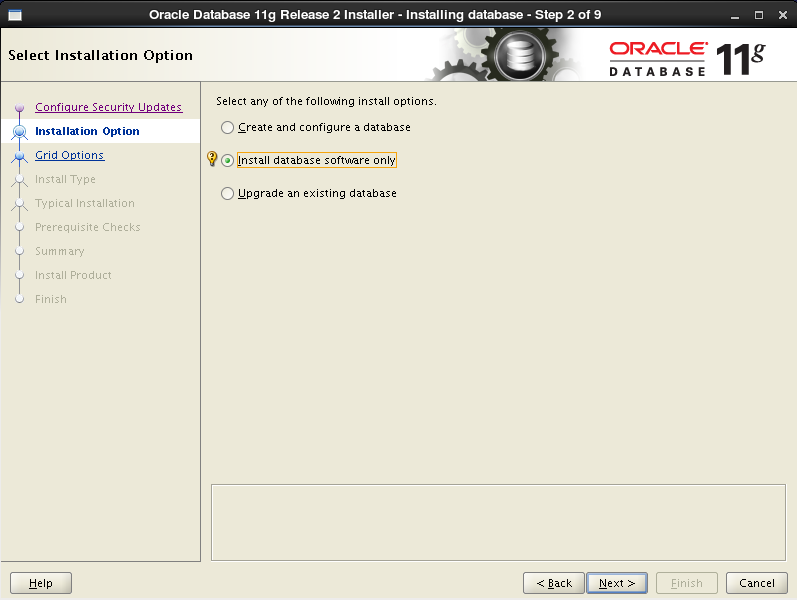797x600 pixels.
Task: Click the lightbulb hint icon
Action: (212, 159)
